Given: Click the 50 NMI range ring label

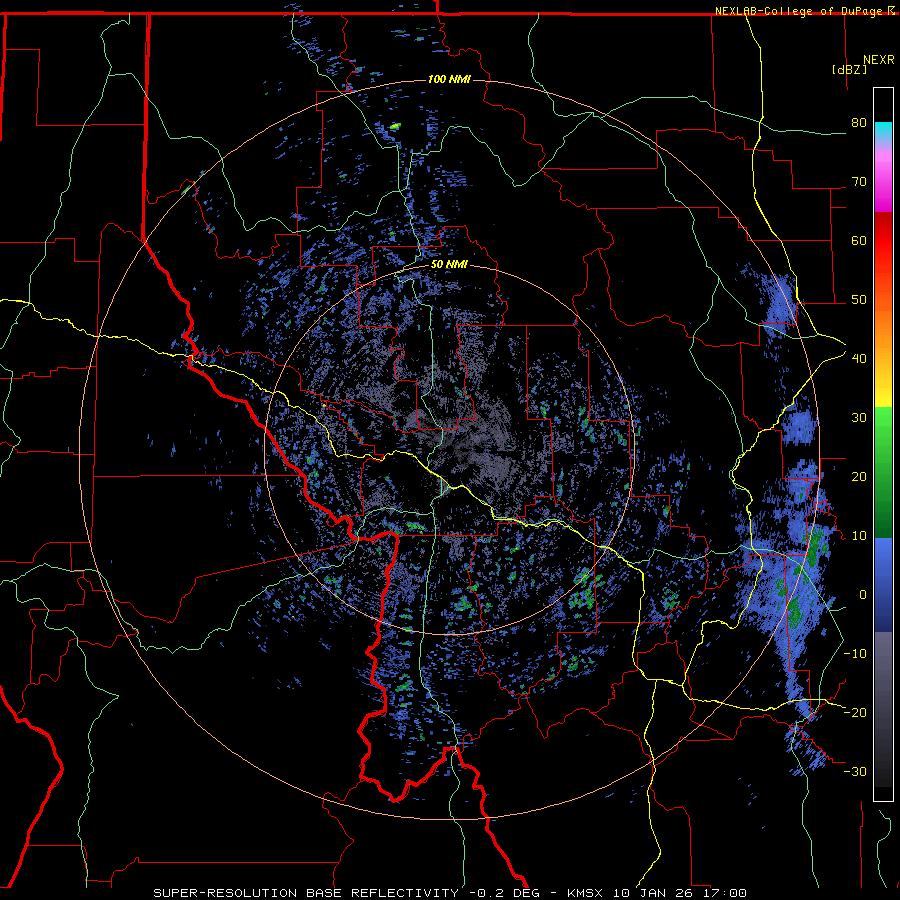Looking at the screenshot, I should point(449,265).
